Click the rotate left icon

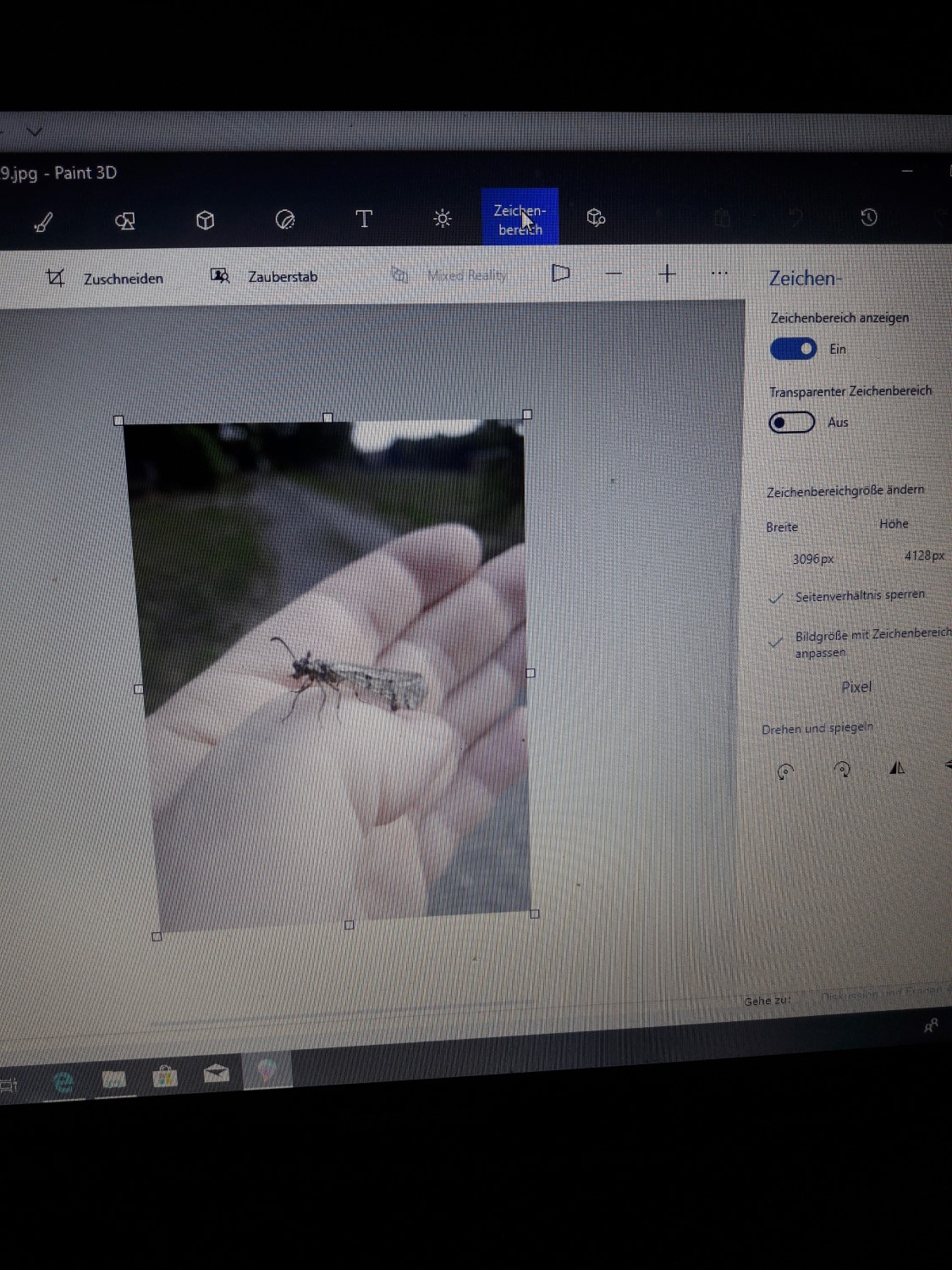(785, 770)
